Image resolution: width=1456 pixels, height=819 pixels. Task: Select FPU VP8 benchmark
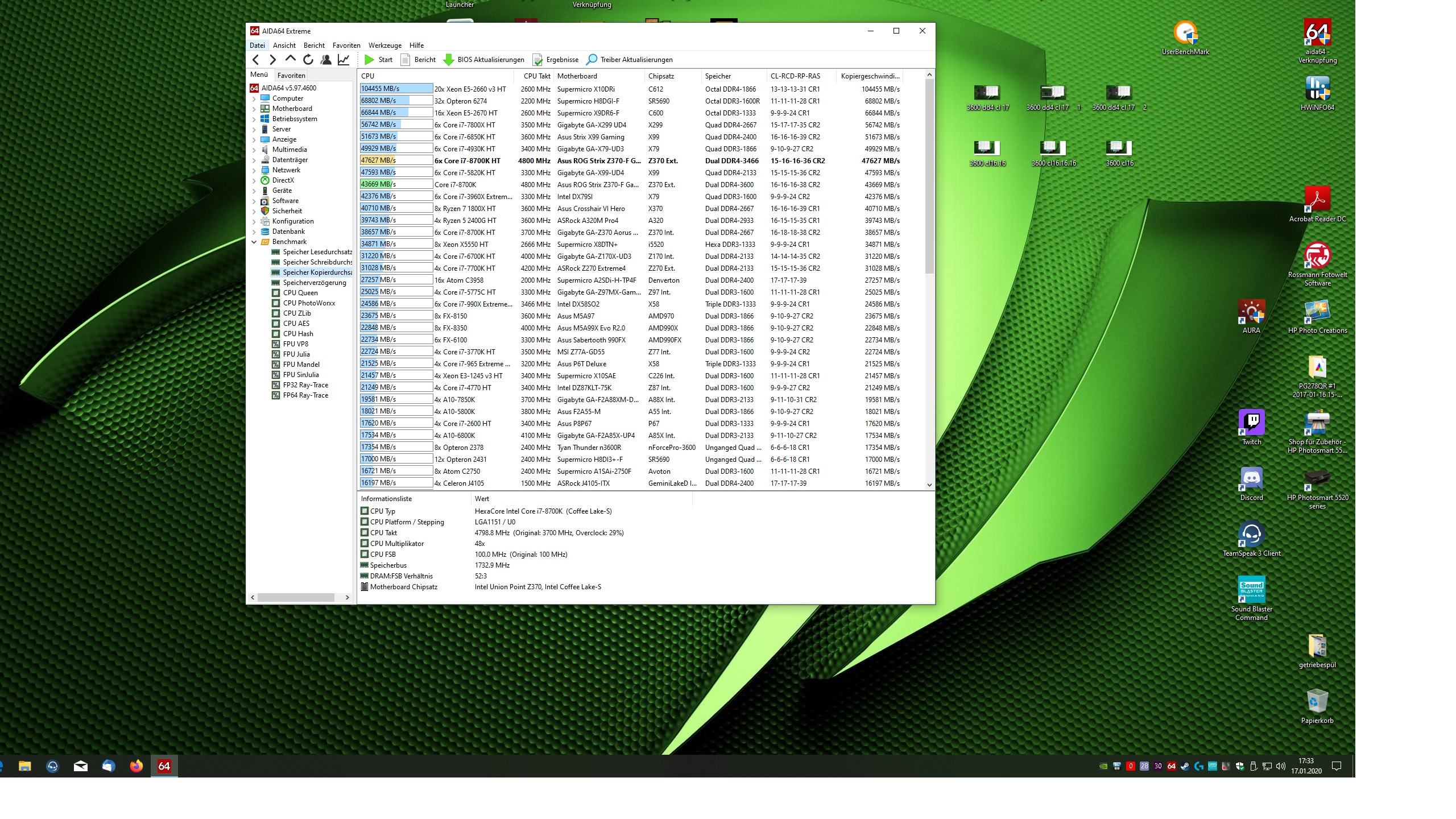(x=290, y=344)
